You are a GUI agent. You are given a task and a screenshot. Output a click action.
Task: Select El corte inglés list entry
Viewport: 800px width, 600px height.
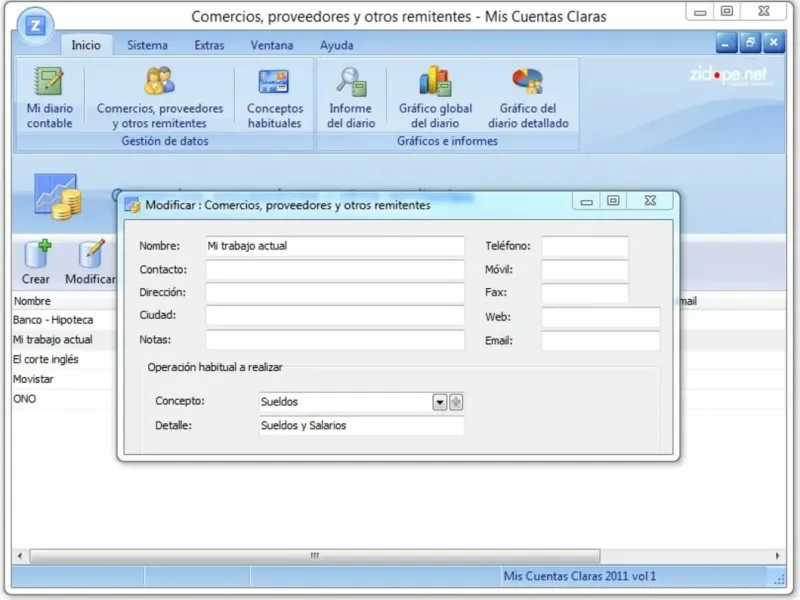tap(64, 360)
